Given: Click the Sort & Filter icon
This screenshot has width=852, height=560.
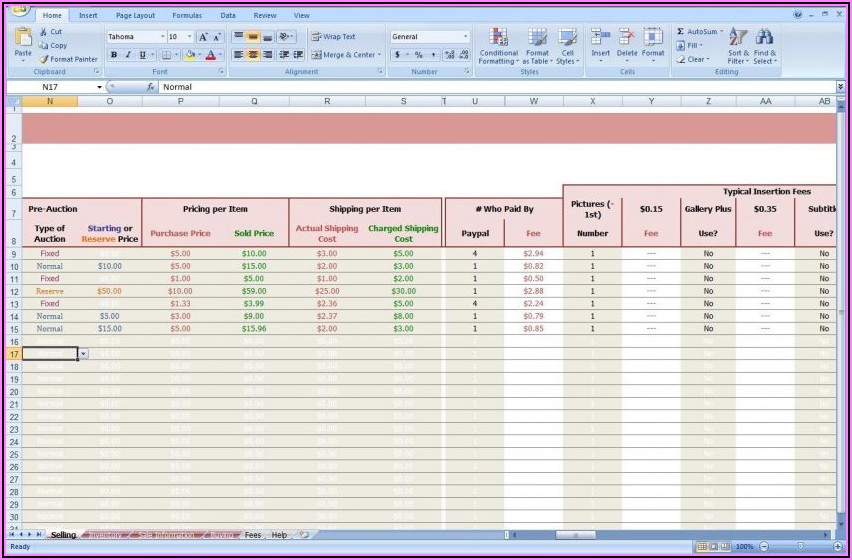Looking at the screenshot, I should (x=738, y=45).
